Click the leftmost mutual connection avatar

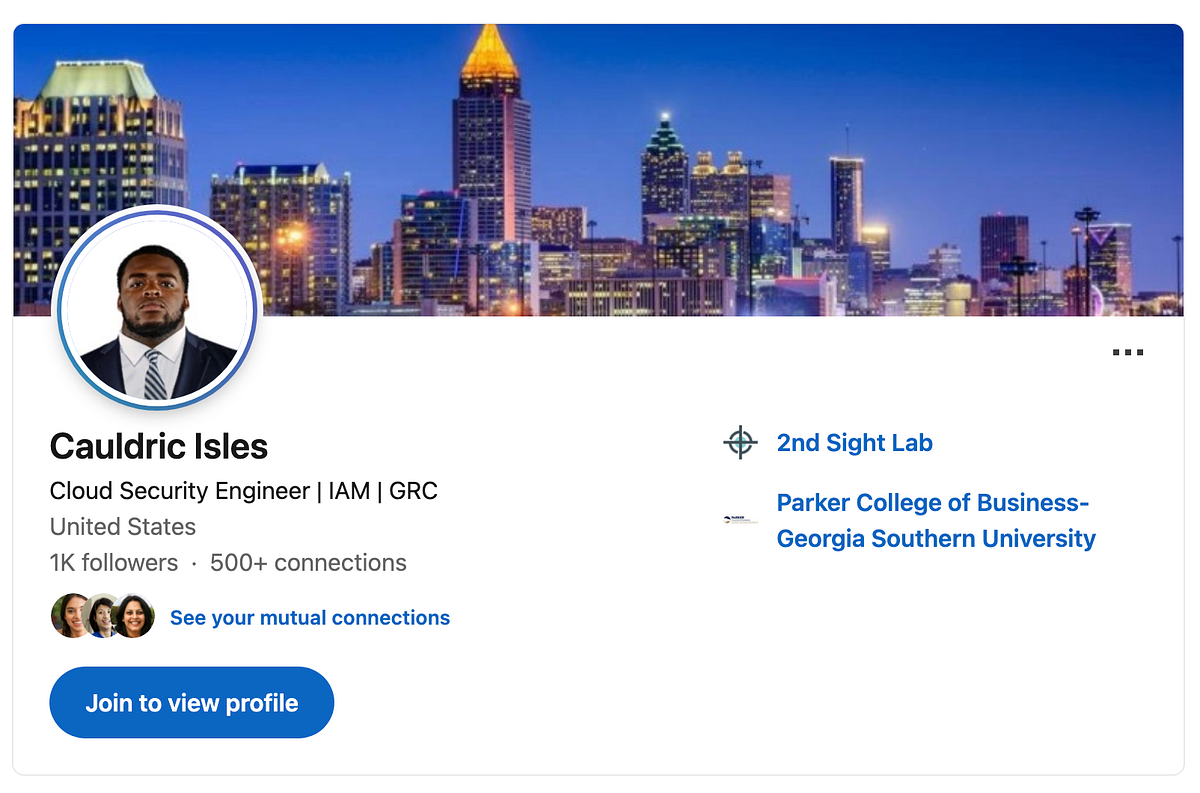pyautogui.click(x=70, y=616)
